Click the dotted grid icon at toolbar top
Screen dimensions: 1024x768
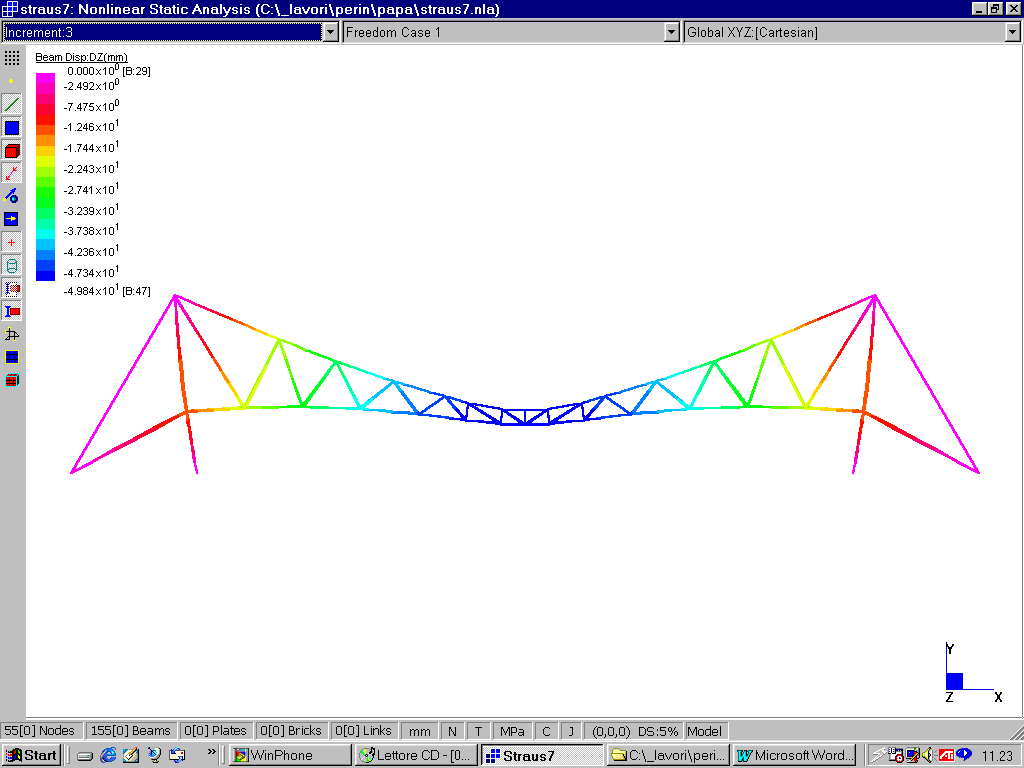click(12, 58)
